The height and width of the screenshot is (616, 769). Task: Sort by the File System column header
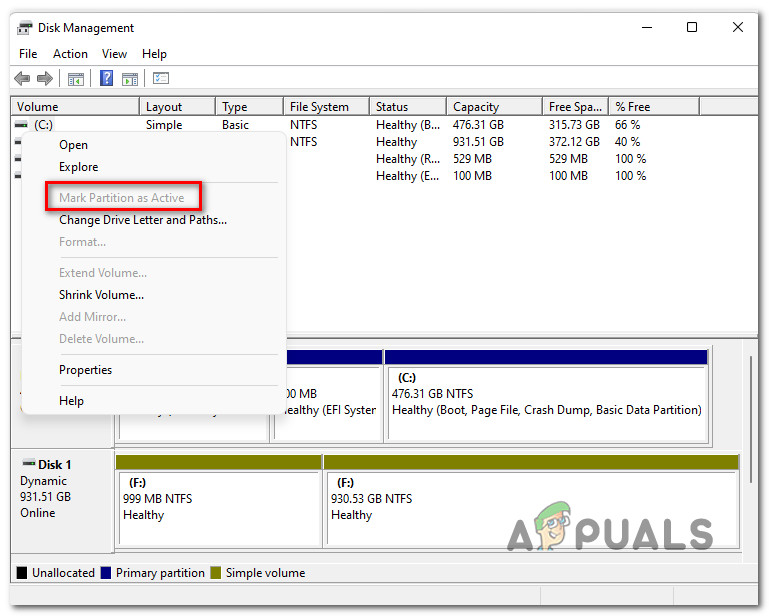319,107
